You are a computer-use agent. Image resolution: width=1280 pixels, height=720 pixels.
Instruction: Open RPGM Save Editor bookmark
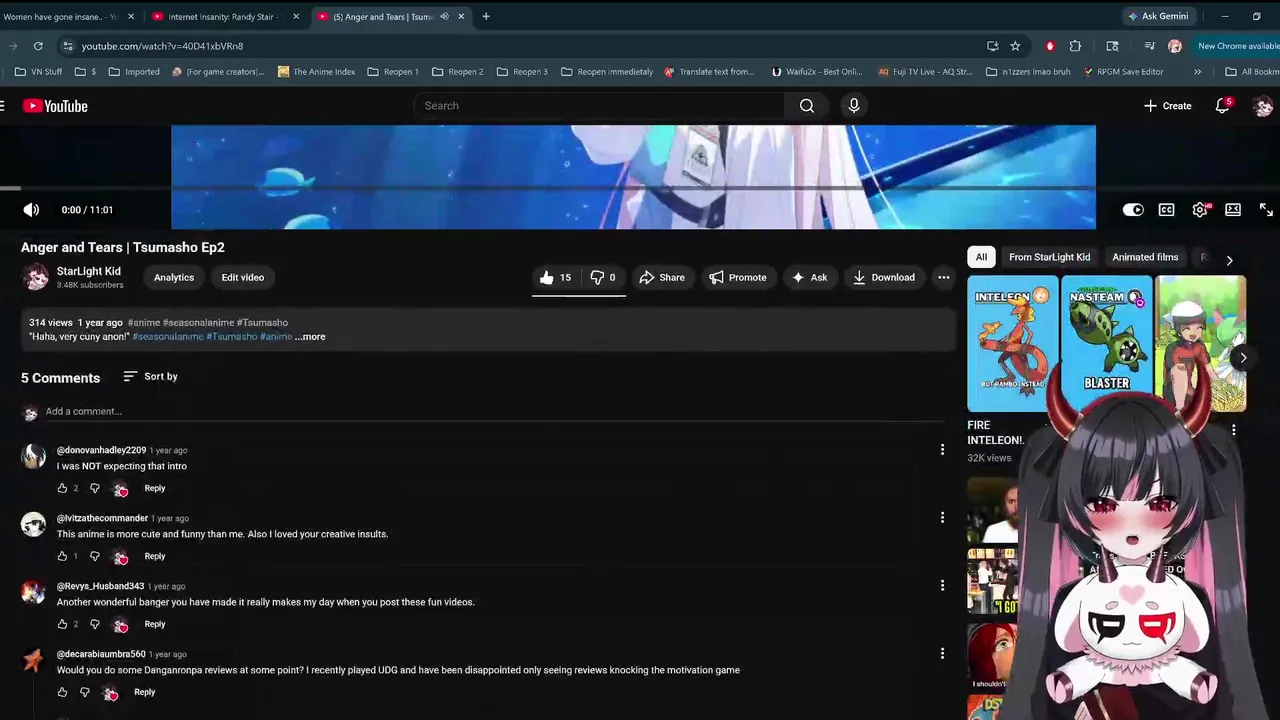pos(1122,72)
